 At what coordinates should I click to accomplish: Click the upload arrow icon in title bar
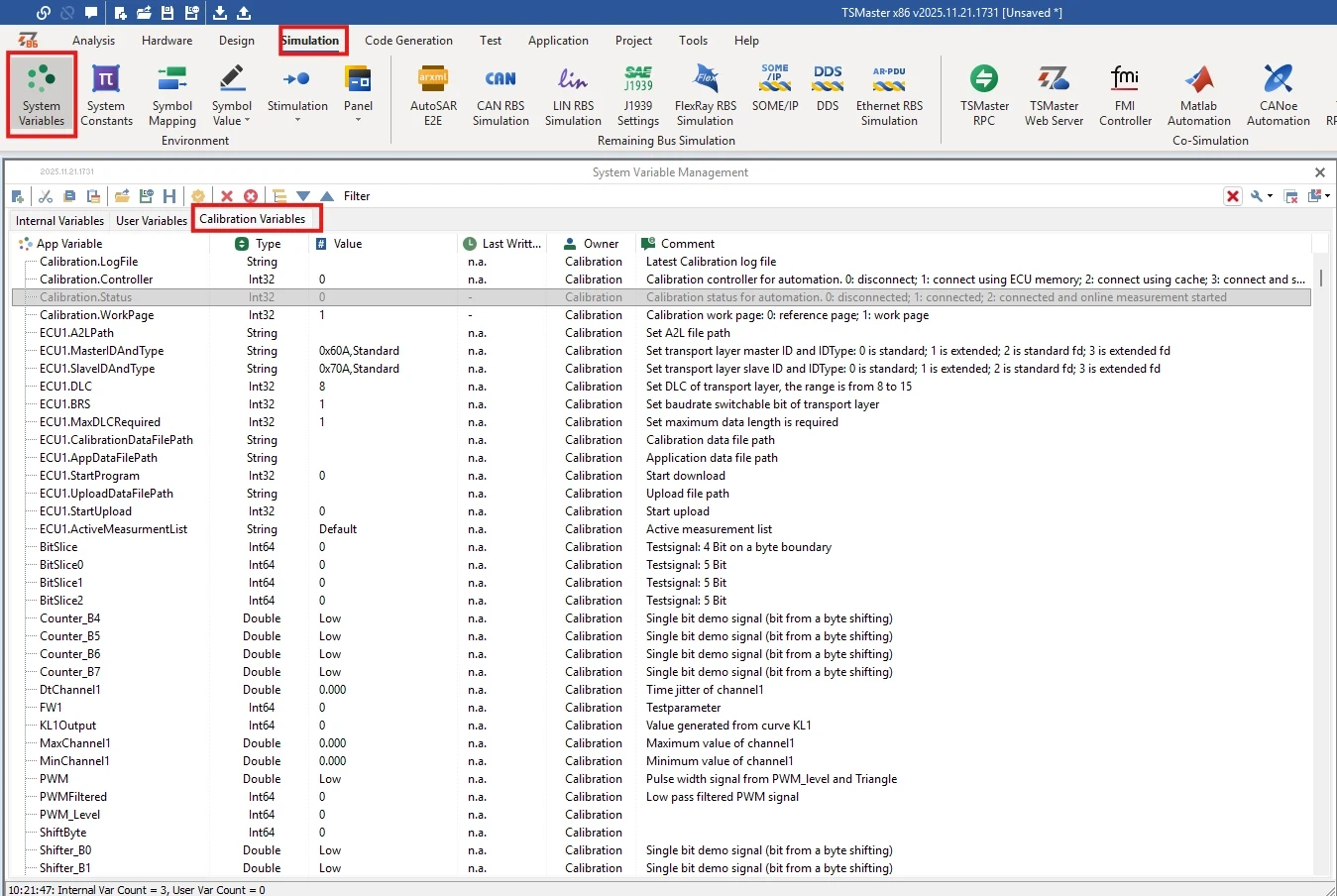point(244,13)
